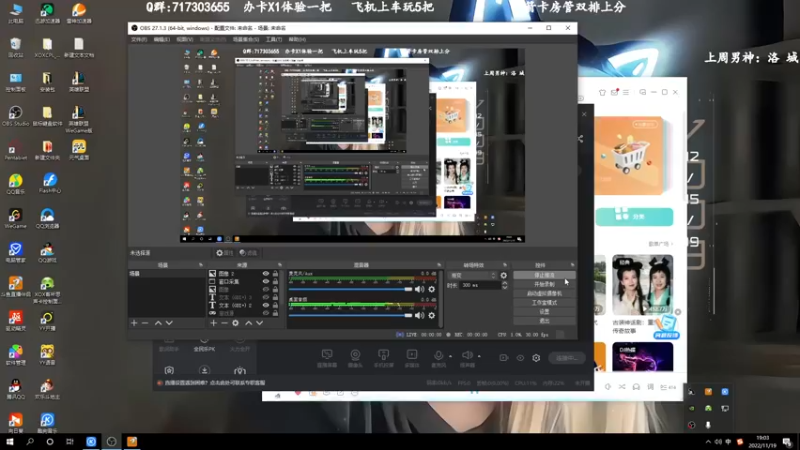800x450 pixels.
Task: Open the 帮助(H) menu in OBS
Action: pyautogui.click(x=297, y=39)
